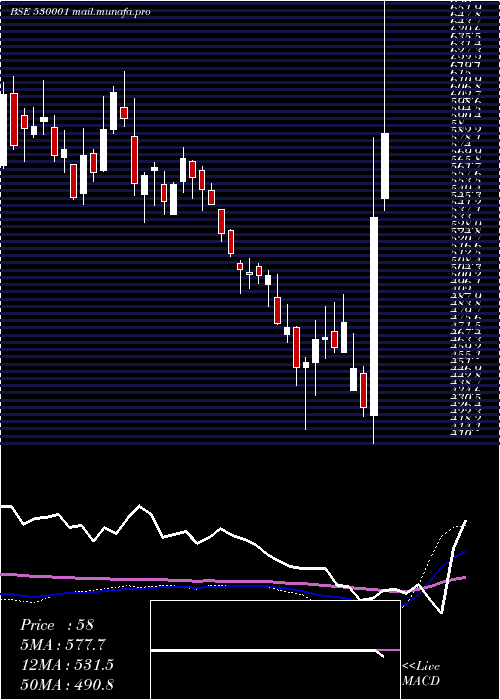Click the "12MA : 531.5" value
Viewport: 500px width, 700px height.
[x=67, y=665]
